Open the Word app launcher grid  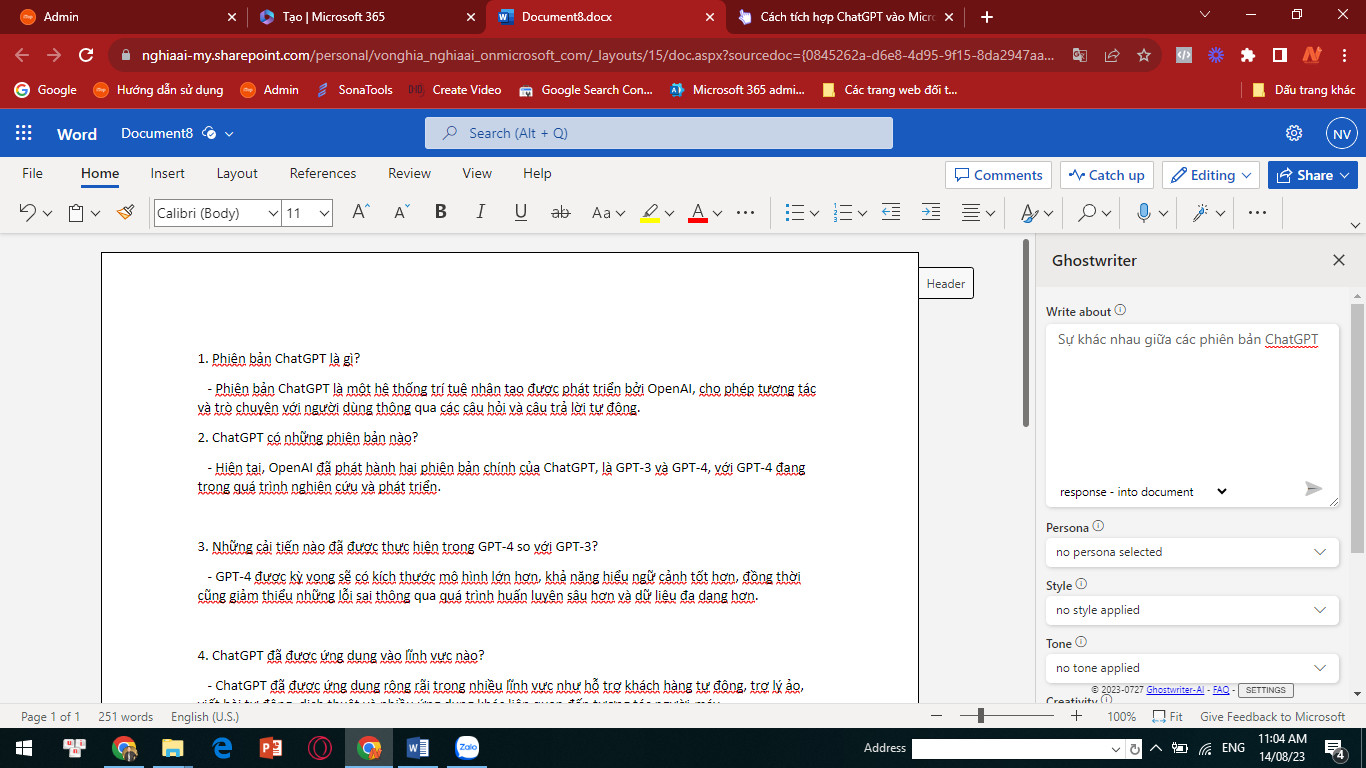point(24,133)
